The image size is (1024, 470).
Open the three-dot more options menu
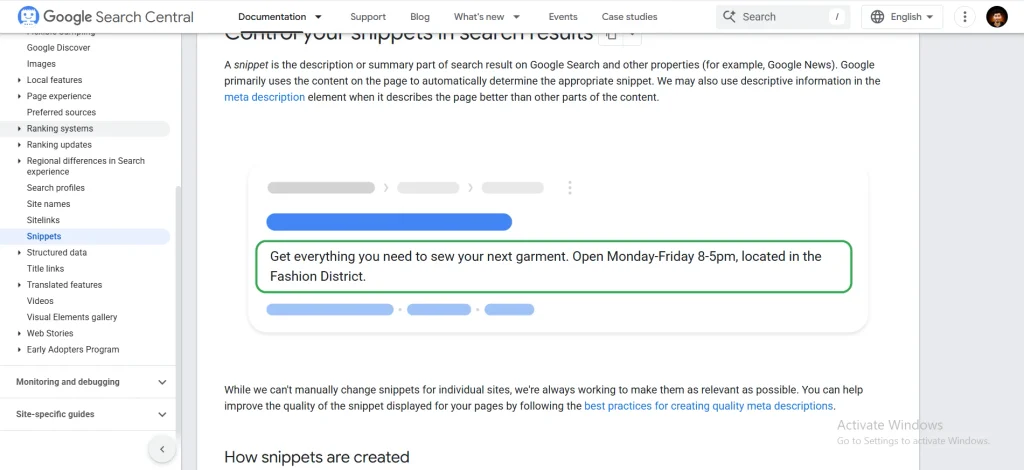click(964, 17)
